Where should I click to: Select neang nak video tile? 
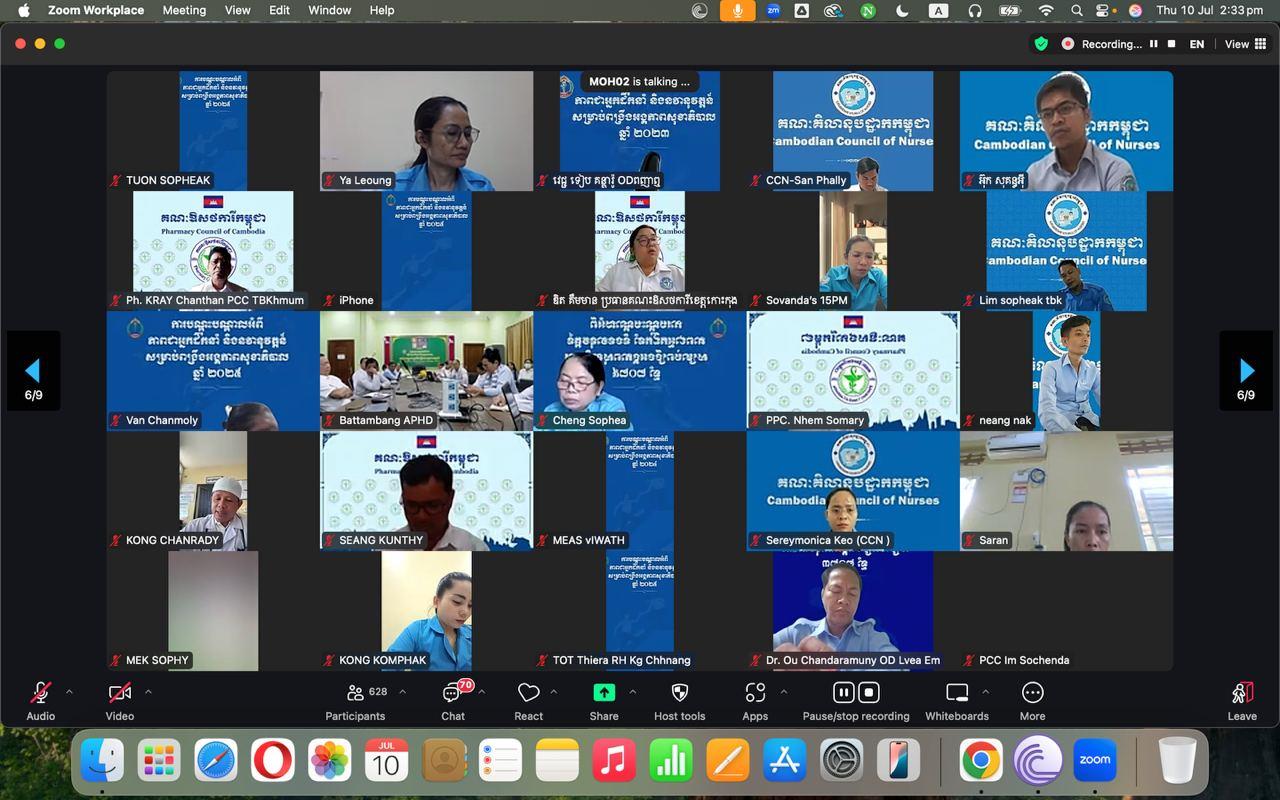click(x=1066, y=371)
